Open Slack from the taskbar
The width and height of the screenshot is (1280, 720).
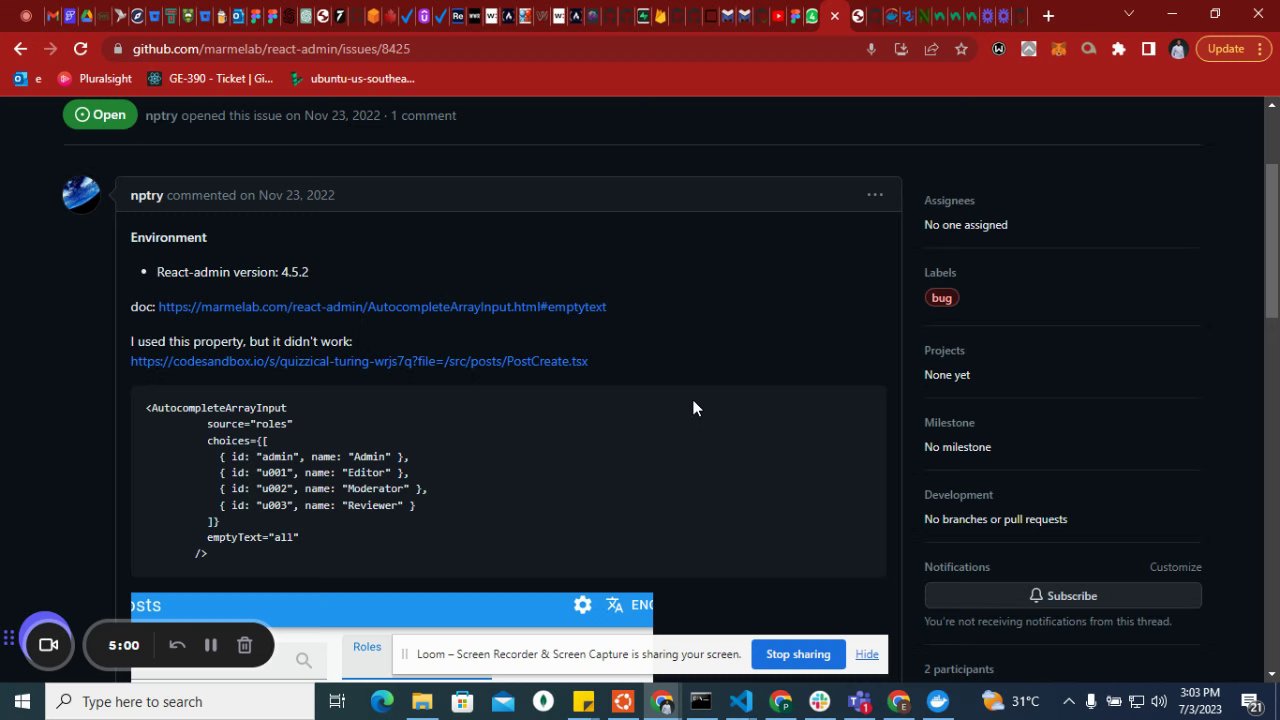[x=820, y=702]
